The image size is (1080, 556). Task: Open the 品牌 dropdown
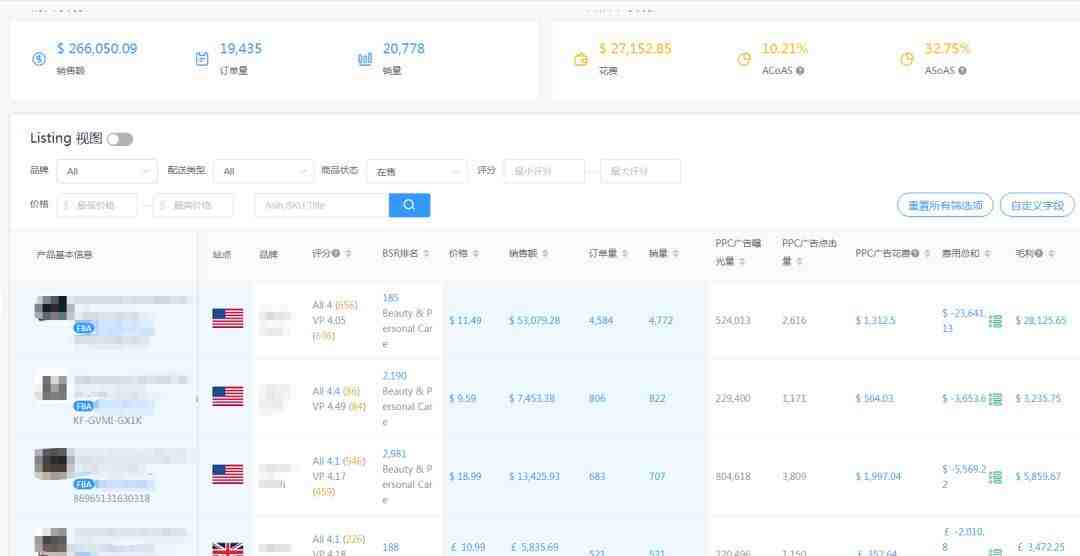point(107,171)
